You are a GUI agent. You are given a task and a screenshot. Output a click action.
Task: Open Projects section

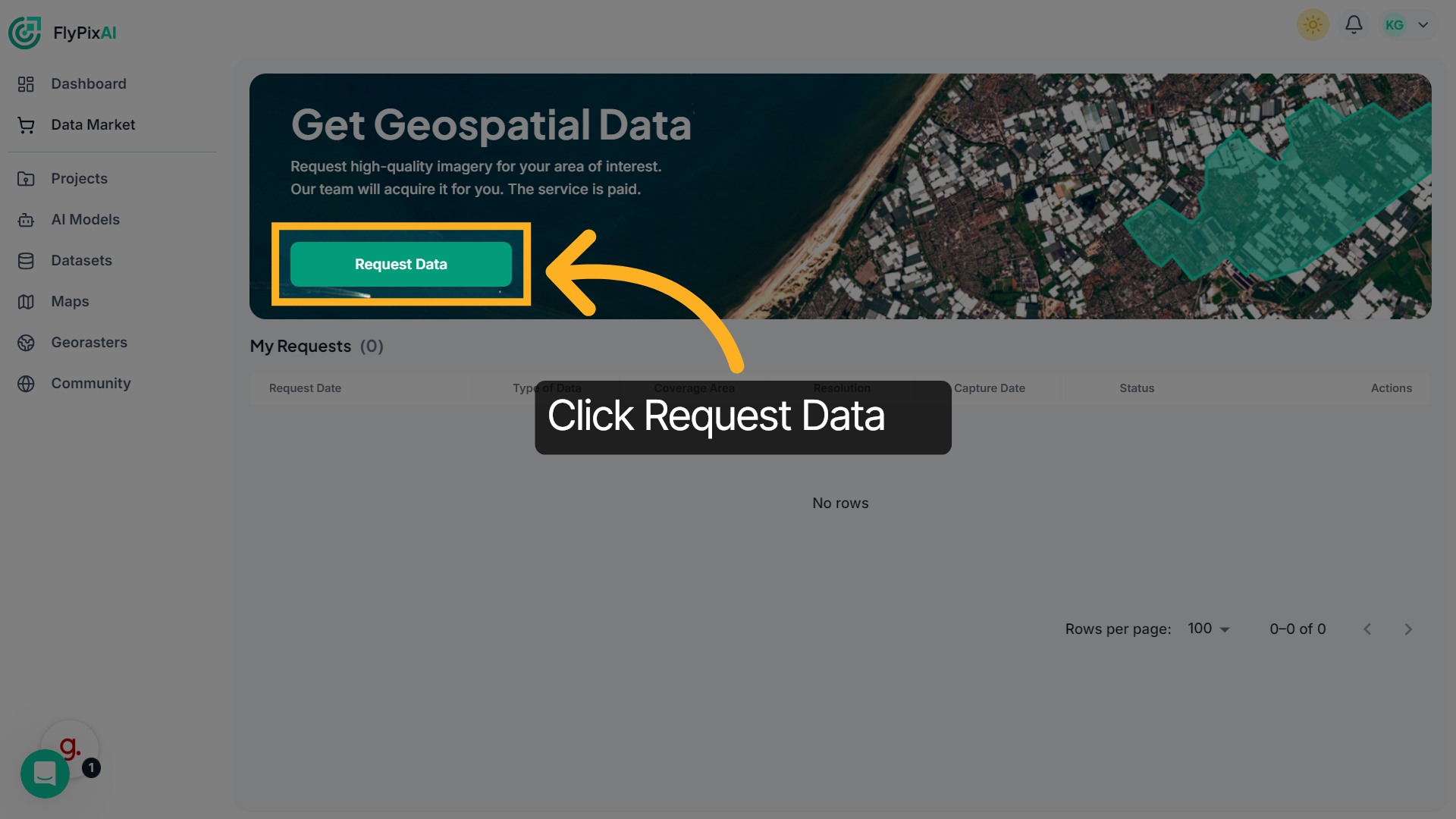click(80, 179)
